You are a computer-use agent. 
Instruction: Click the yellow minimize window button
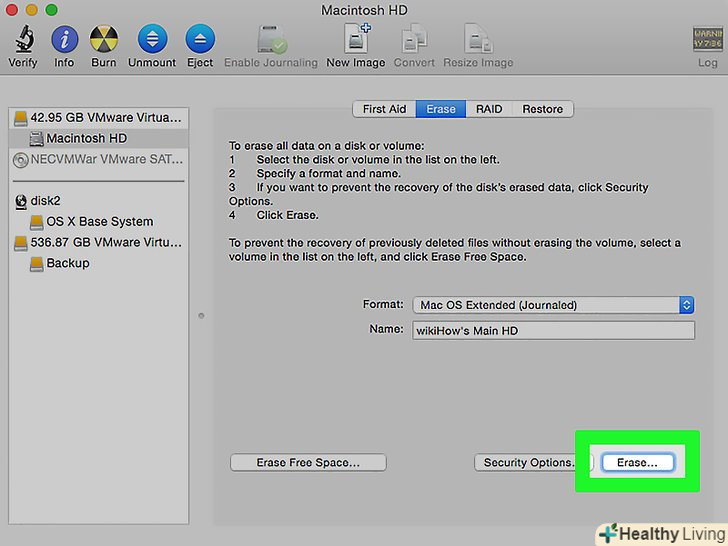click(32, 9)
